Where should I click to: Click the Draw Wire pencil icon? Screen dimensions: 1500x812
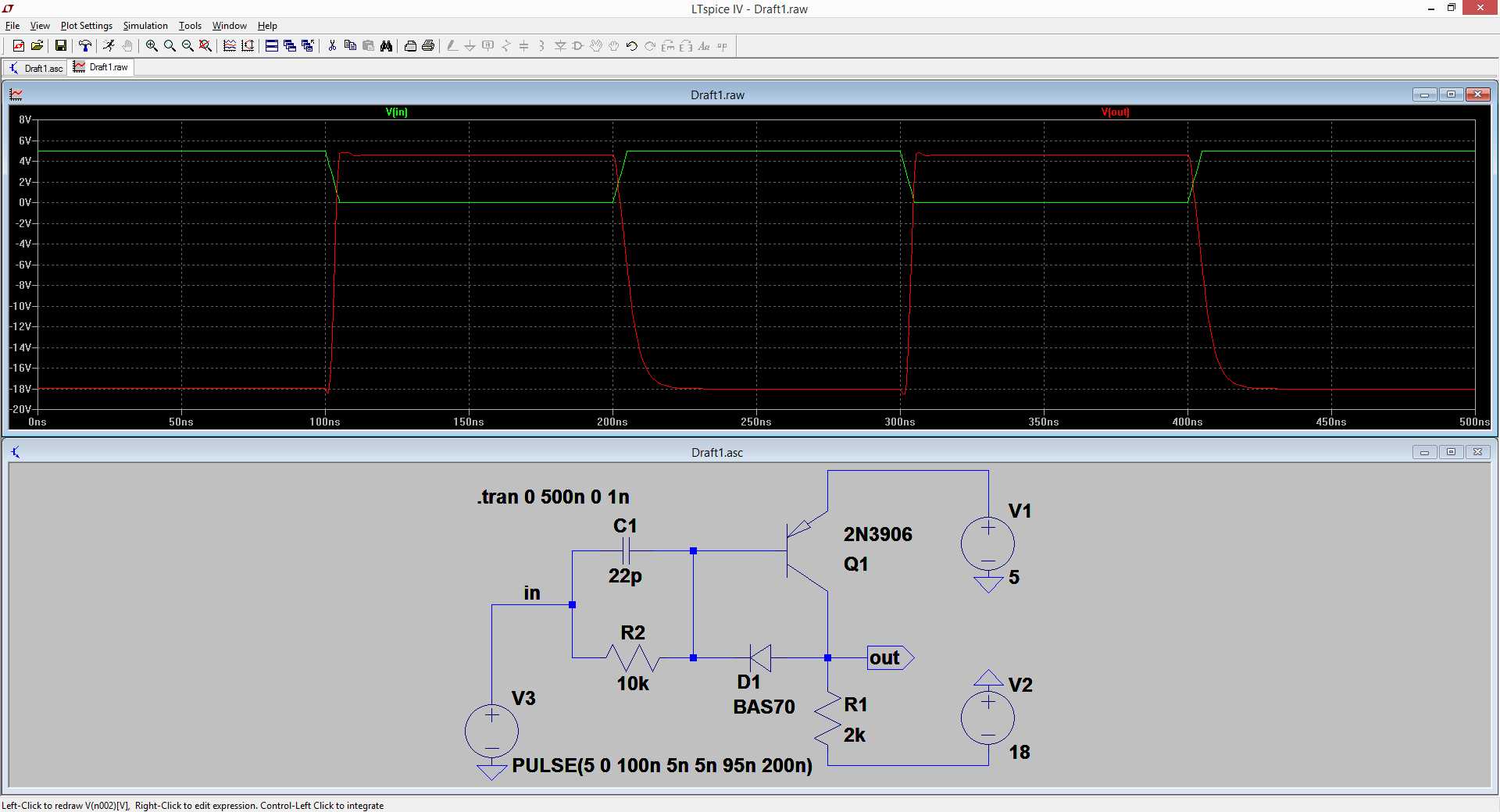click(452, 46)
